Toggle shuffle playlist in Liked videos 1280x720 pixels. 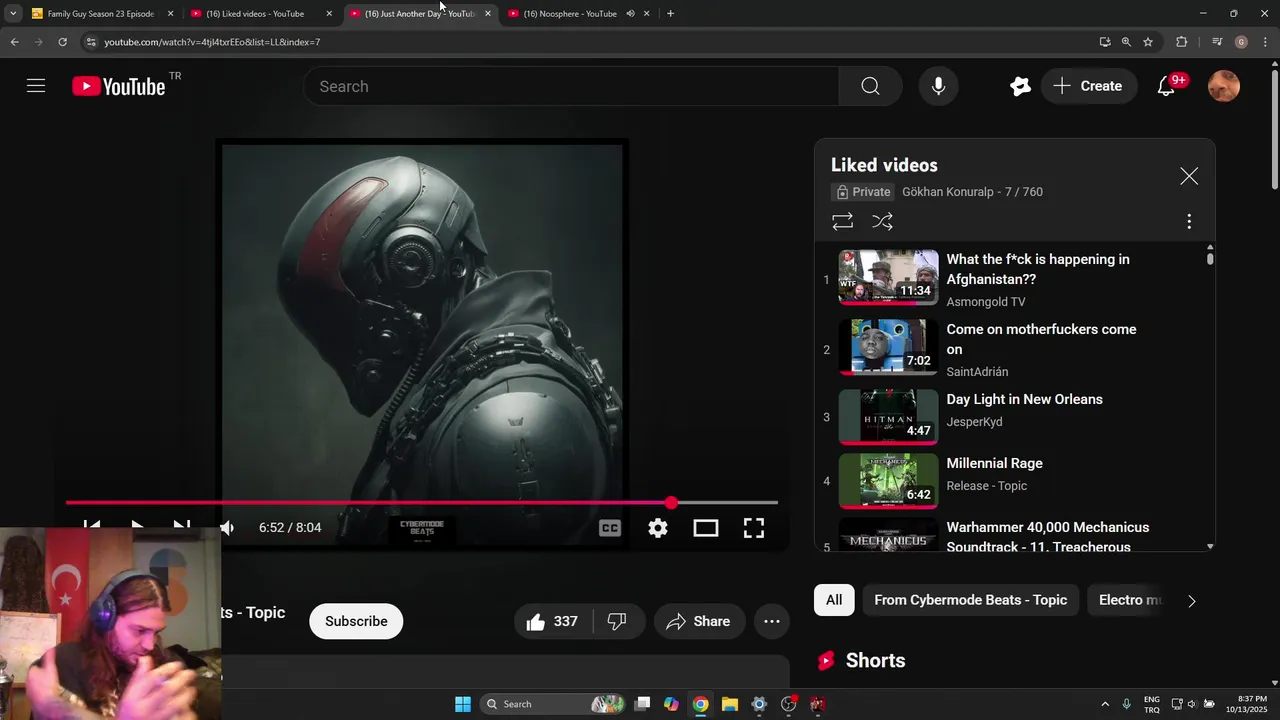pos(882,221)
